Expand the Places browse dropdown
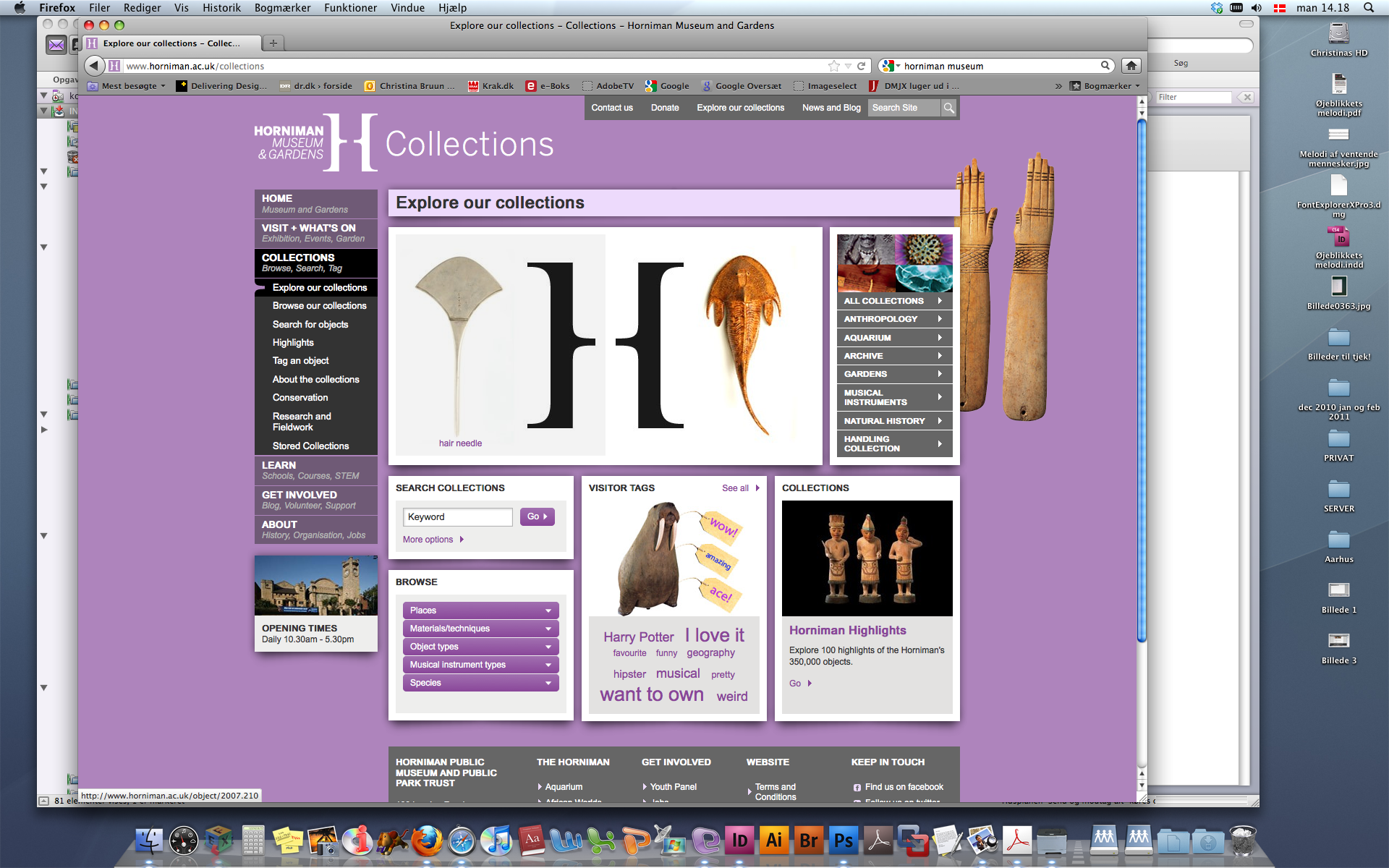The height and width of the screenshot is (868, 1389). (481, 610)
